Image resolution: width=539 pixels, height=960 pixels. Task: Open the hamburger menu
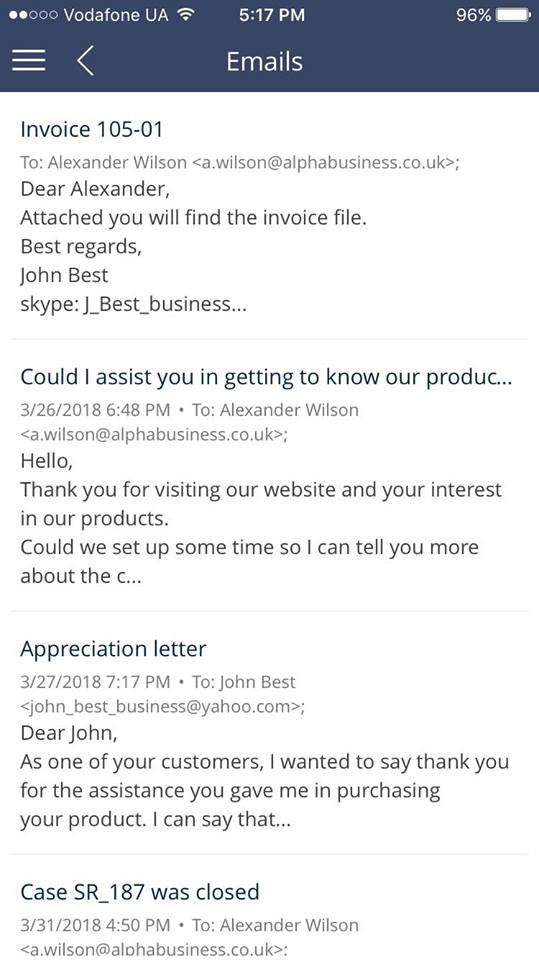pyautogui.click(x=28, y=61)
